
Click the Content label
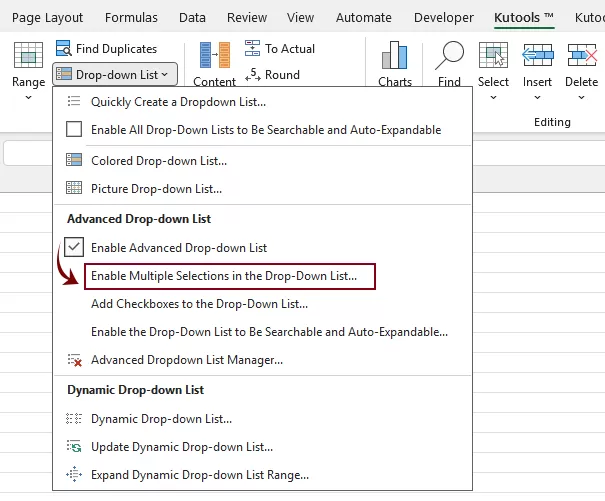[x=215, y=81]
